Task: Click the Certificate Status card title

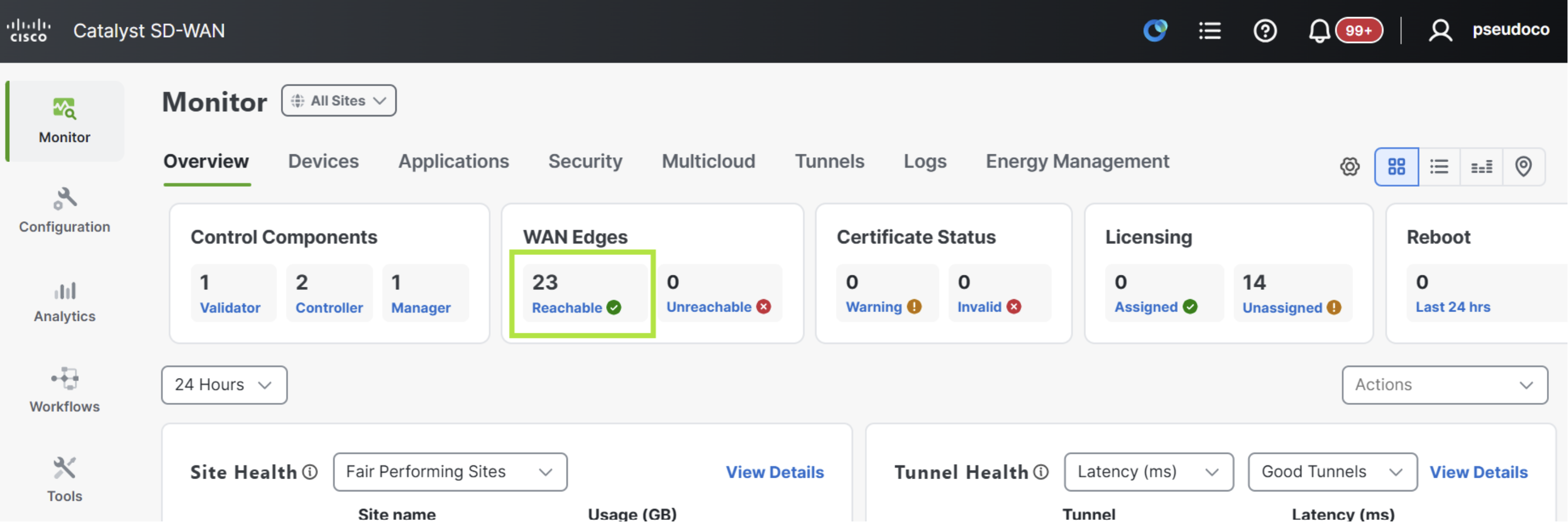Action: (x=916, y=237)
